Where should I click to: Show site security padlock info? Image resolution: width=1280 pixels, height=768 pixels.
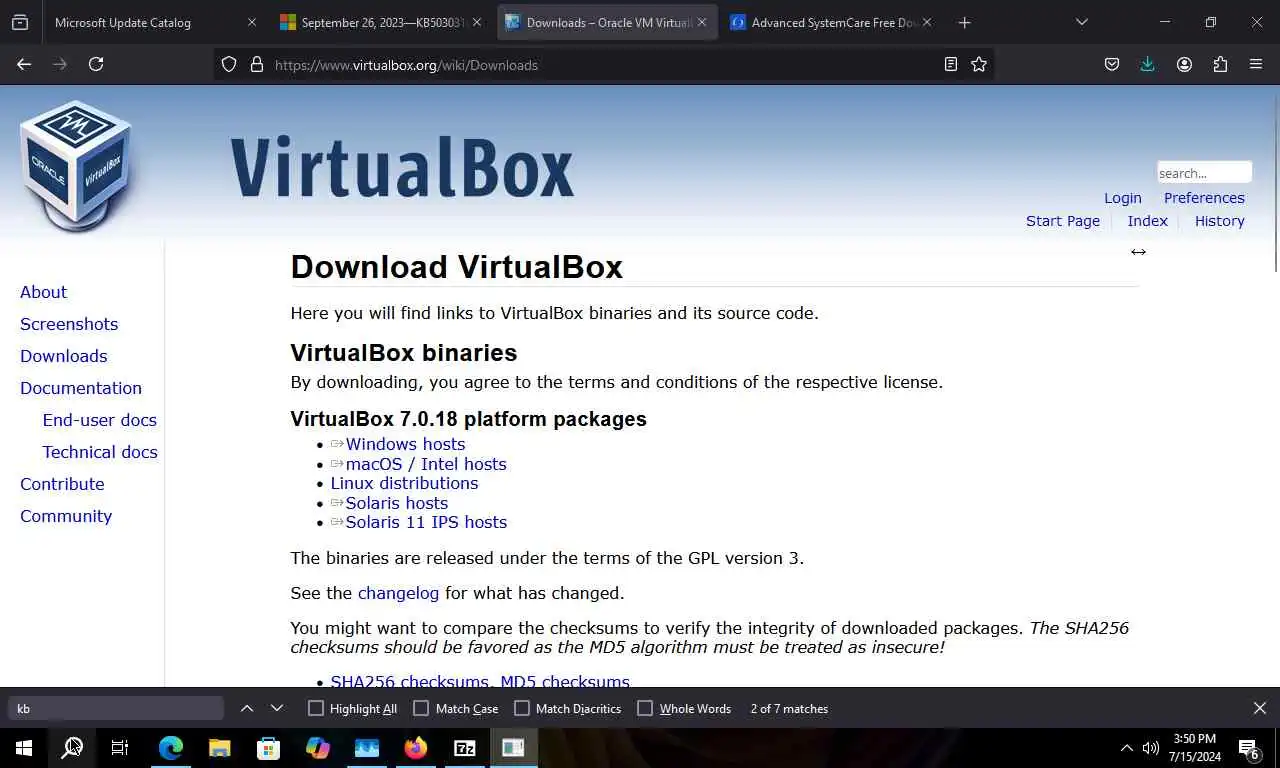tap(256, 64)
